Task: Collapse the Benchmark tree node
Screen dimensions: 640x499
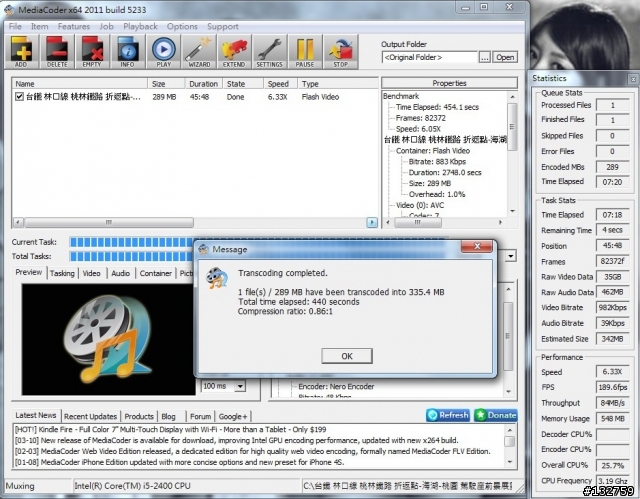Action: click(401, 96)
